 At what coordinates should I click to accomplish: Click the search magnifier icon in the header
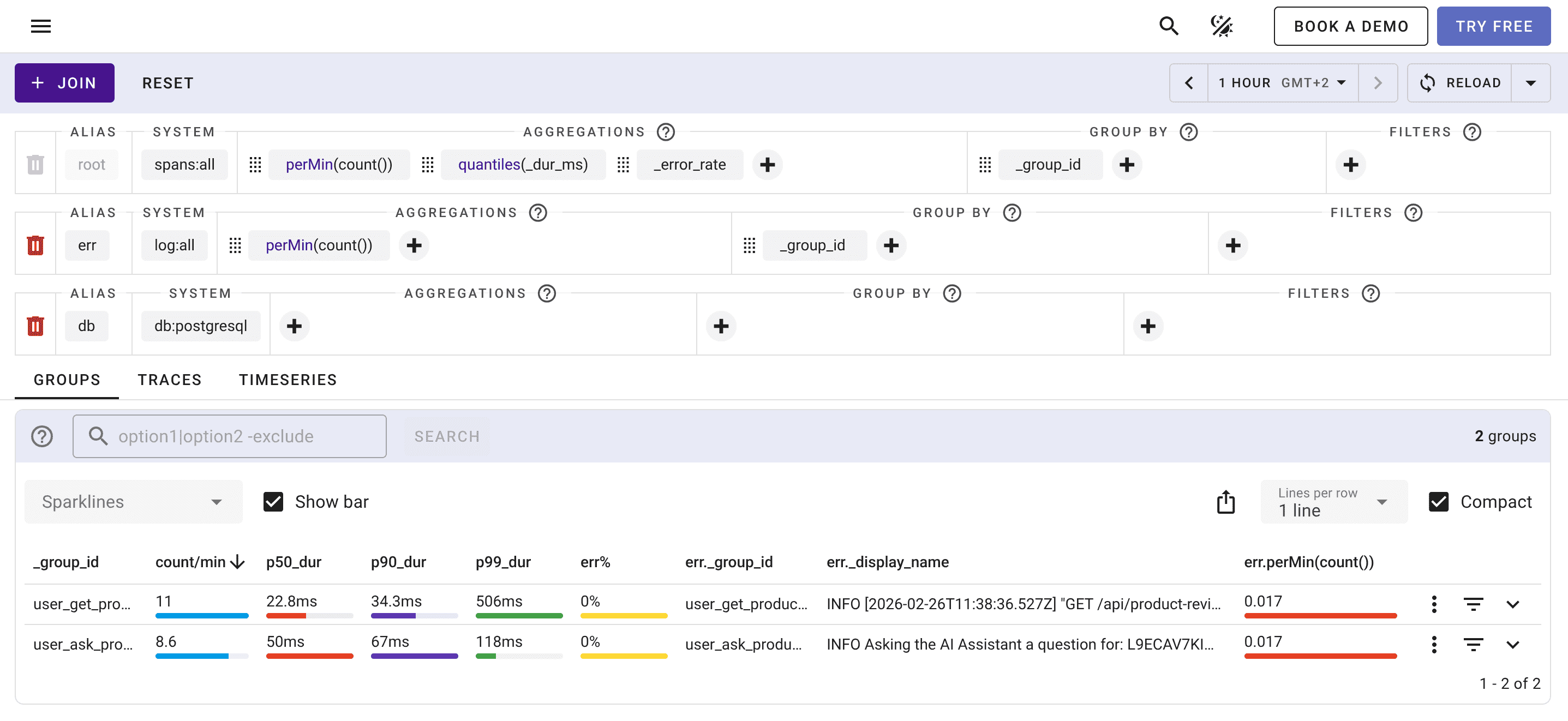1168,26
